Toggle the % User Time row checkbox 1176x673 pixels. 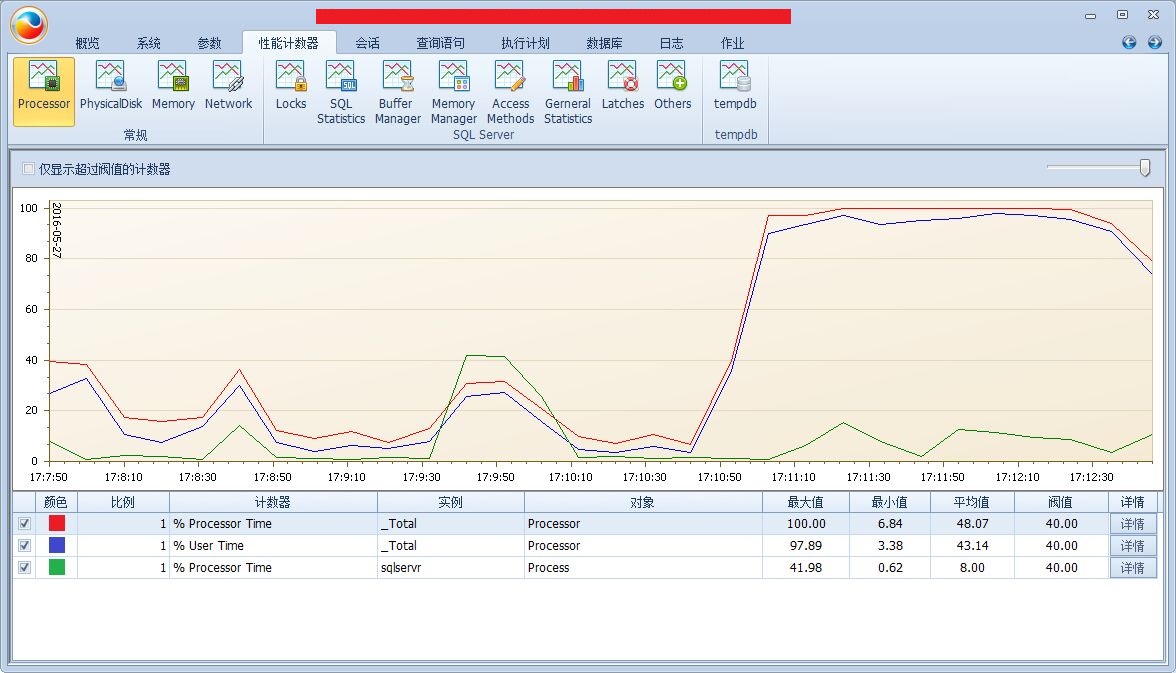25,545
